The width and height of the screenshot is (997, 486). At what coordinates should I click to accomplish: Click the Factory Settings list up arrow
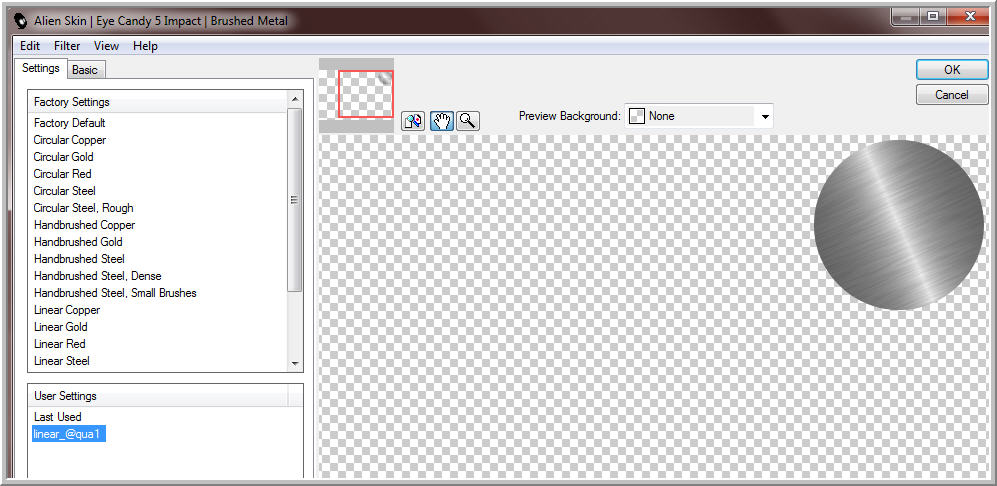tap(294, 99)
